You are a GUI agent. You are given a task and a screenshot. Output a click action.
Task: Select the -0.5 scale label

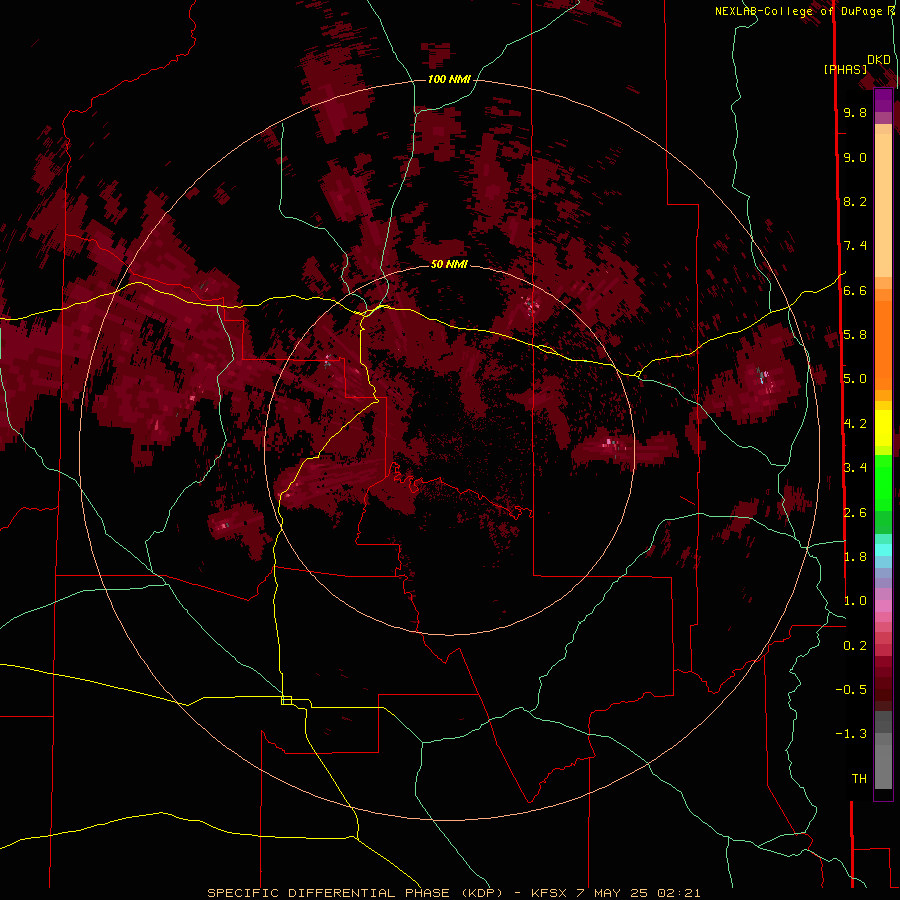(x=851, y=690)
